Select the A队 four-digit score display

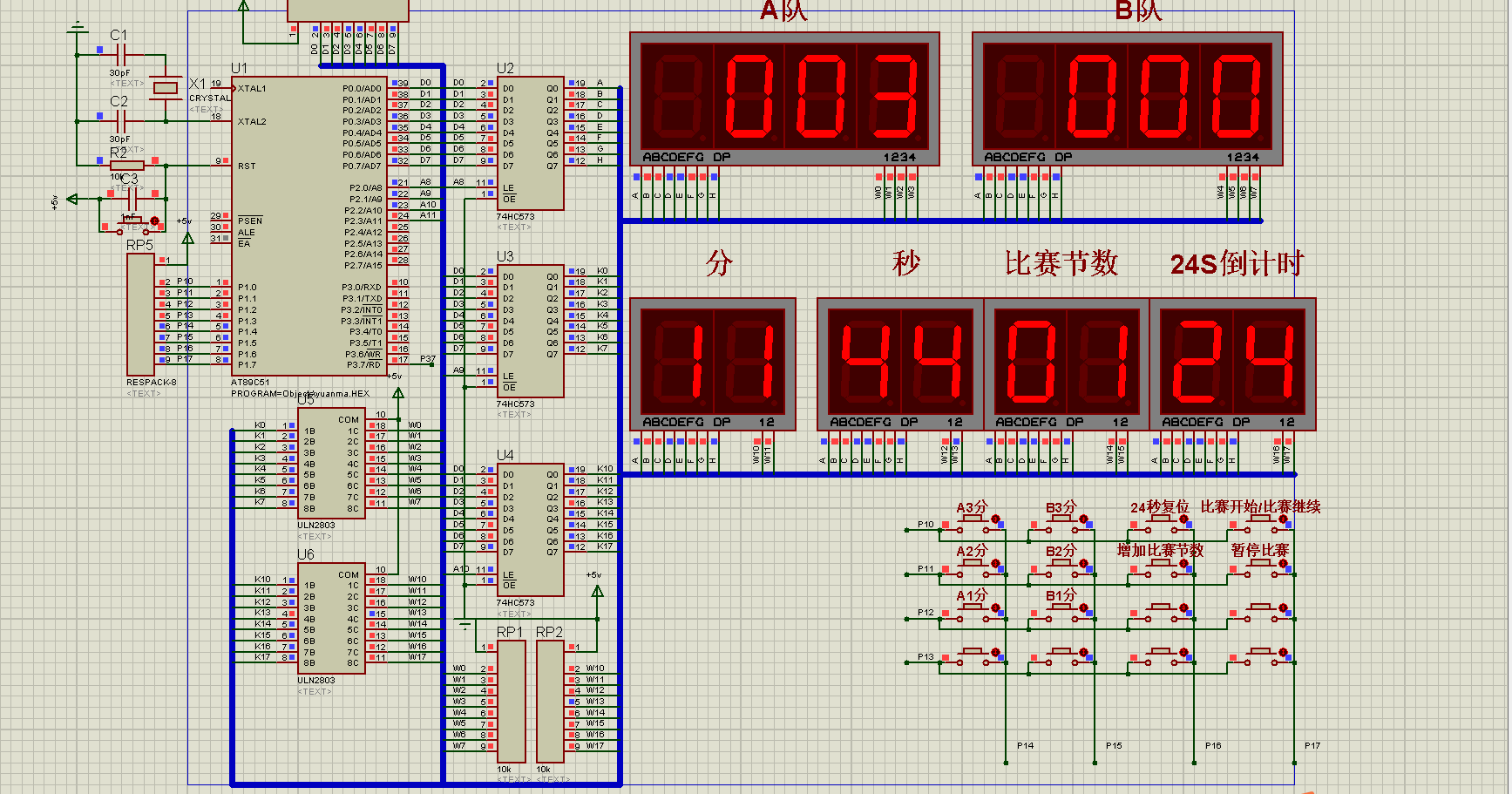click(x=784, y=98)
